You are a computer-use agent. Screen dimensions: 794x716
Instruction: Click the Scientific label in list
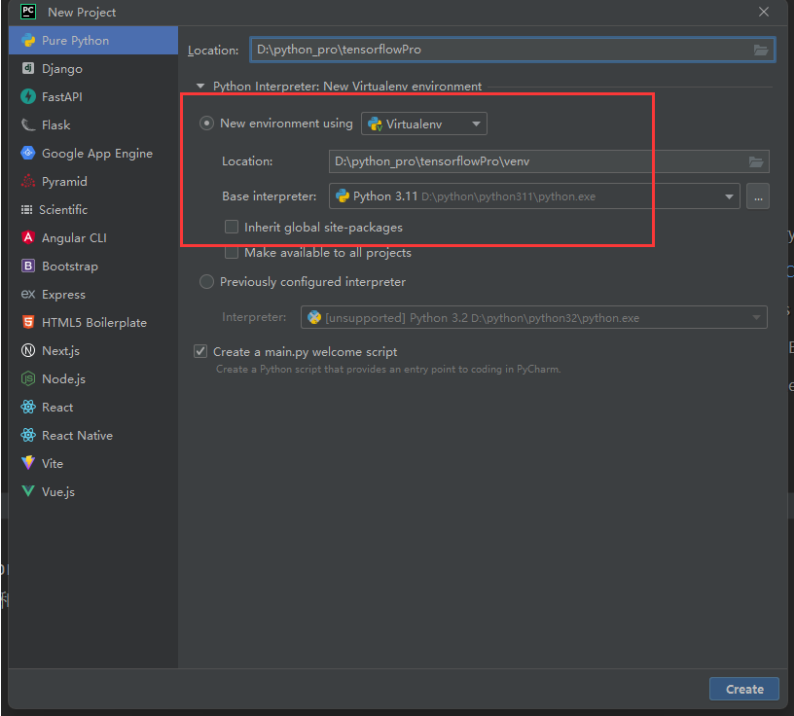63,210
